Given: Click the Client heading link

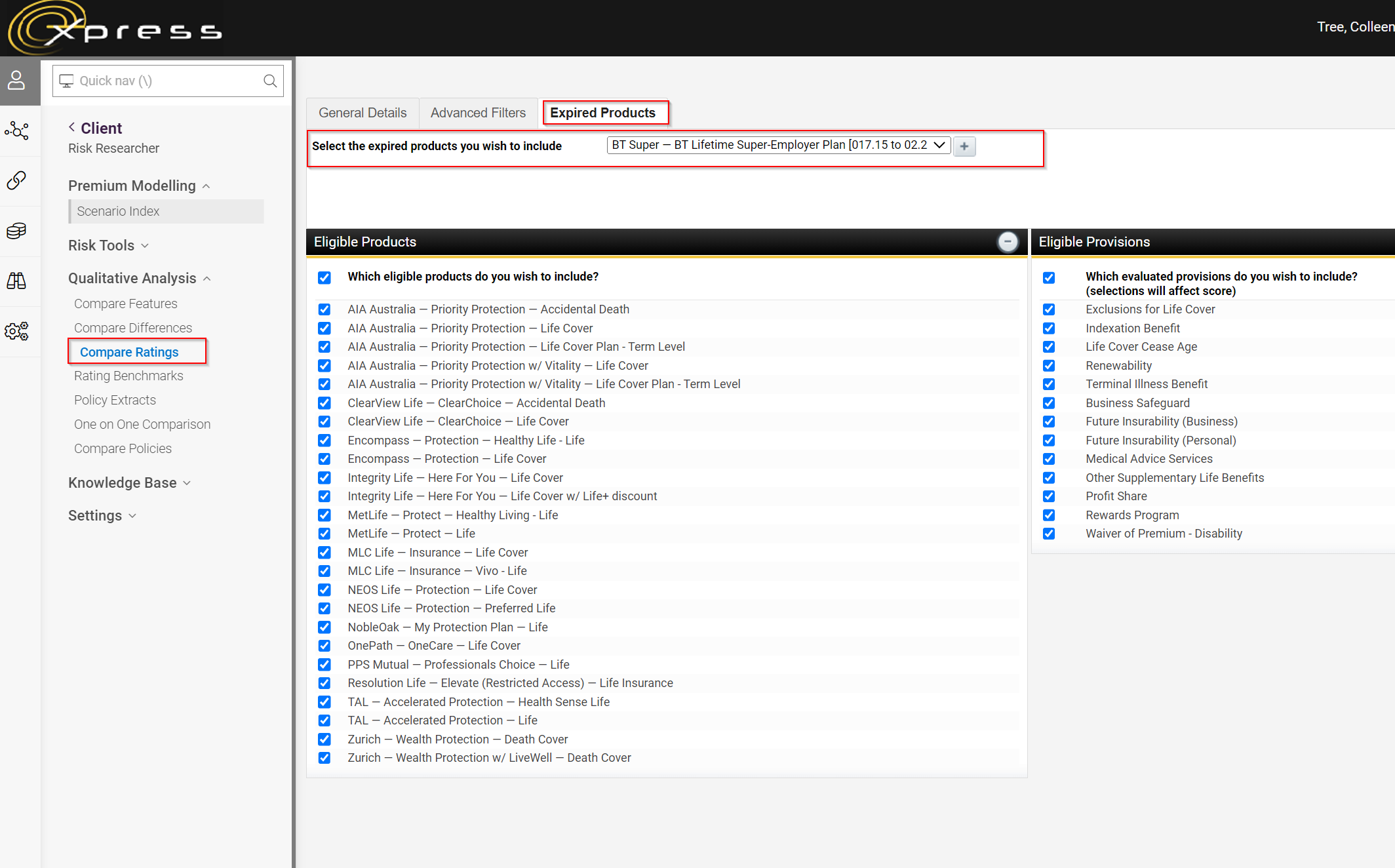Looking at the screenshot, I should point(102,128).
